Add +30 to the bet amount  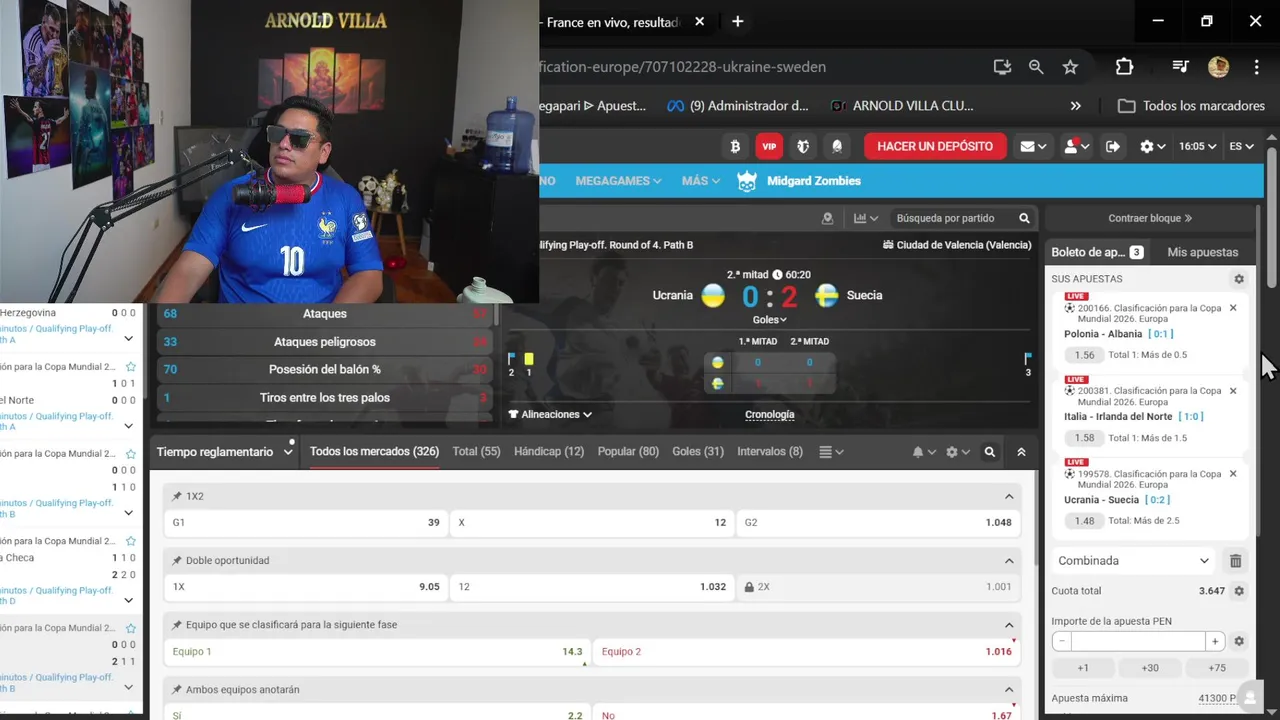click(x=1150, y=668)
